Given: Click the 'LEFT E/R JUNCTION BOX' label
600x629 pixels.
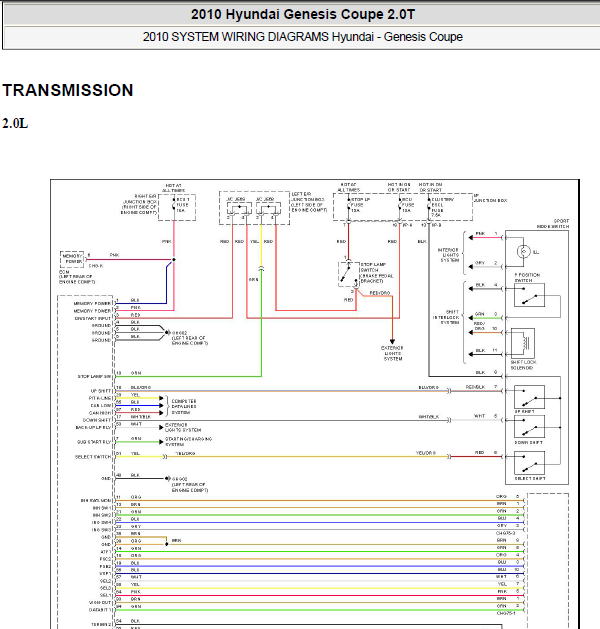Looking at the screenshot, I should (309, 202).
